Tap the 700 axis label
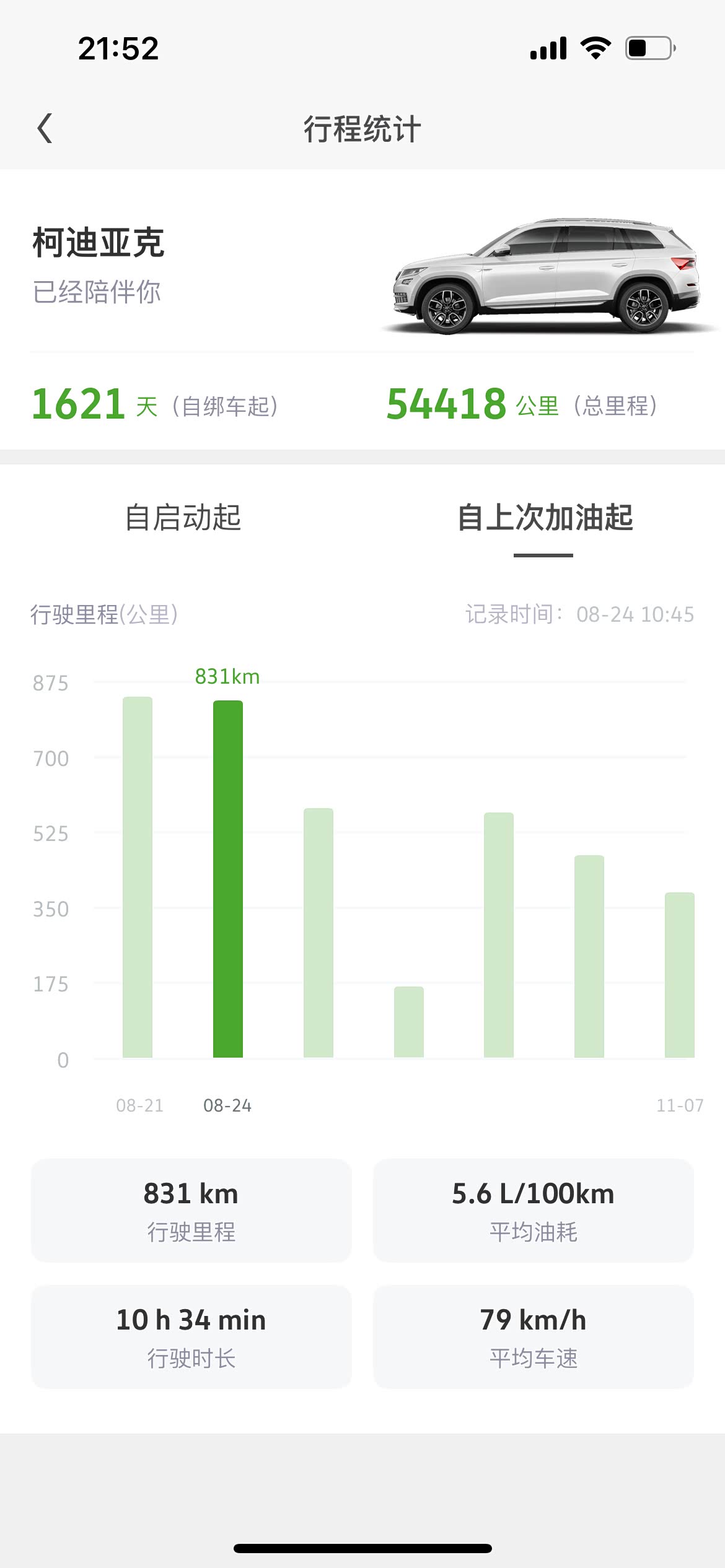The width and height of the screenshot is (725, 1568). (51, 759)
